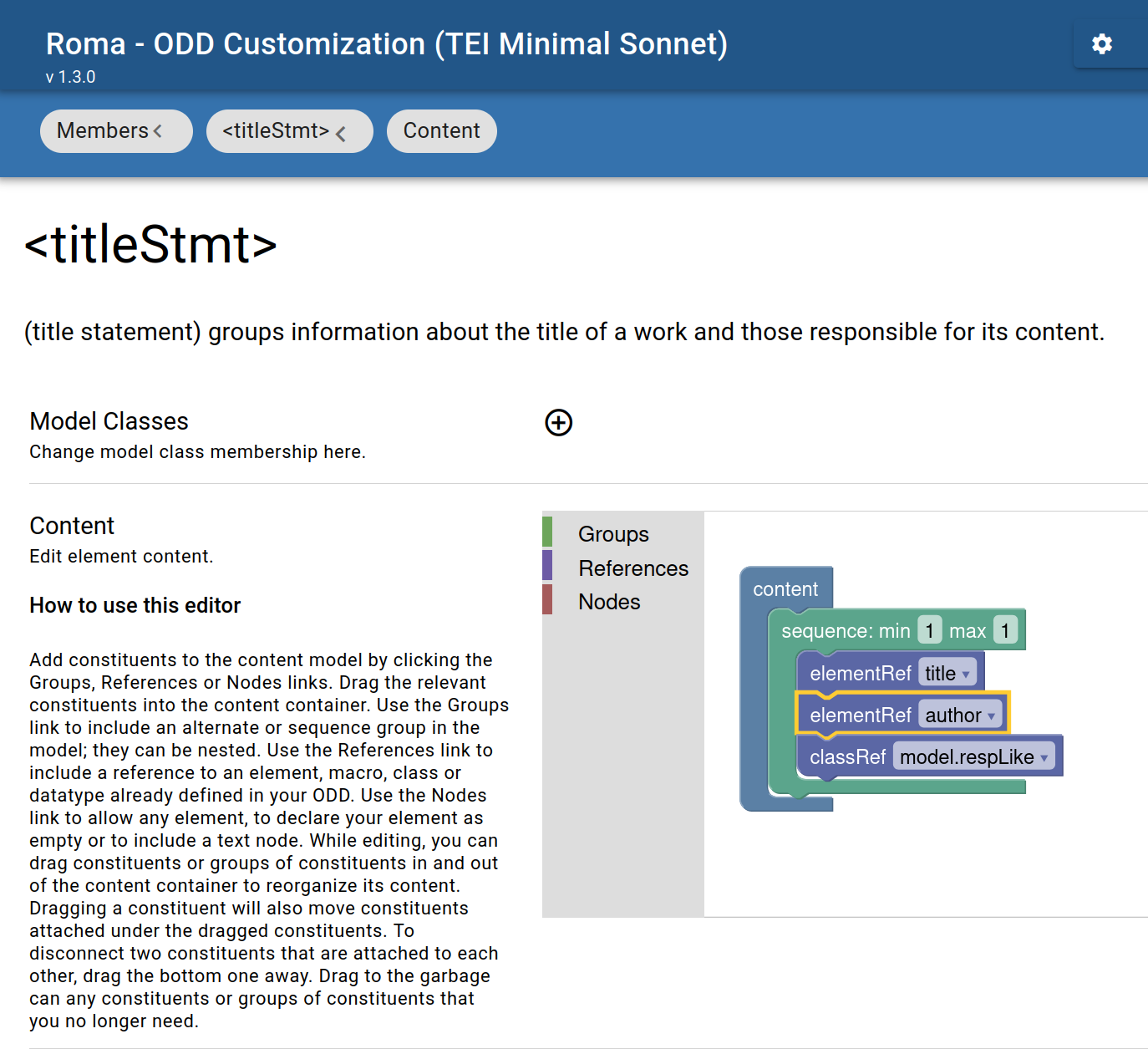Image resolution: width=1148 pixels, height=1049 pixels.
Task: Open the References toolbox category
Action: point(632,568)
